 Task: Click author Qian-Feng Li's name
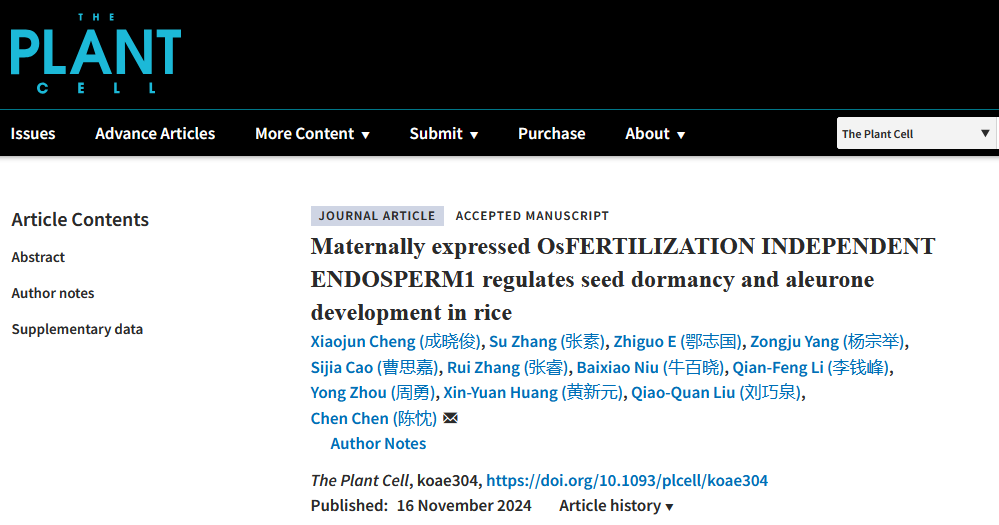(x=811, y=368)
